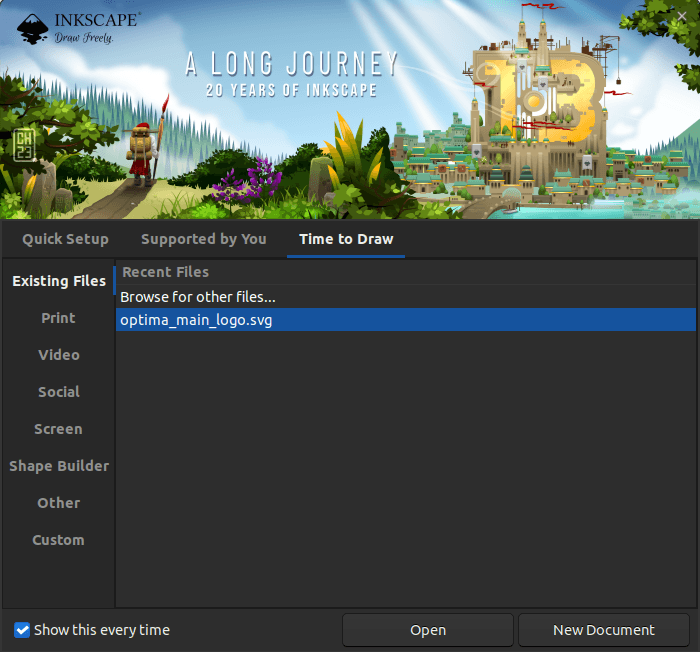Click the Recent Files column header
700x652 pixels.
(406, 272)
